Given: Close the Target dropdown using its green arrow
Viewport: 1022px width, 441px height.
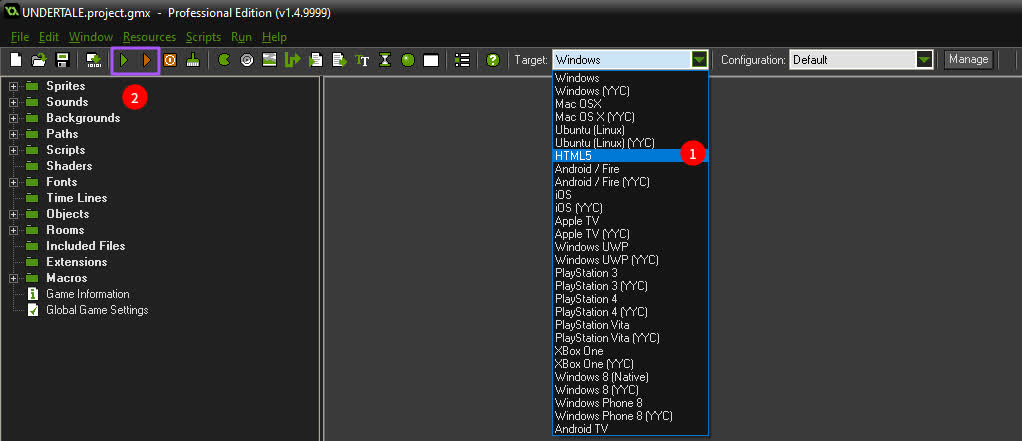Looking at the screenshot, I should click(699, 60).
